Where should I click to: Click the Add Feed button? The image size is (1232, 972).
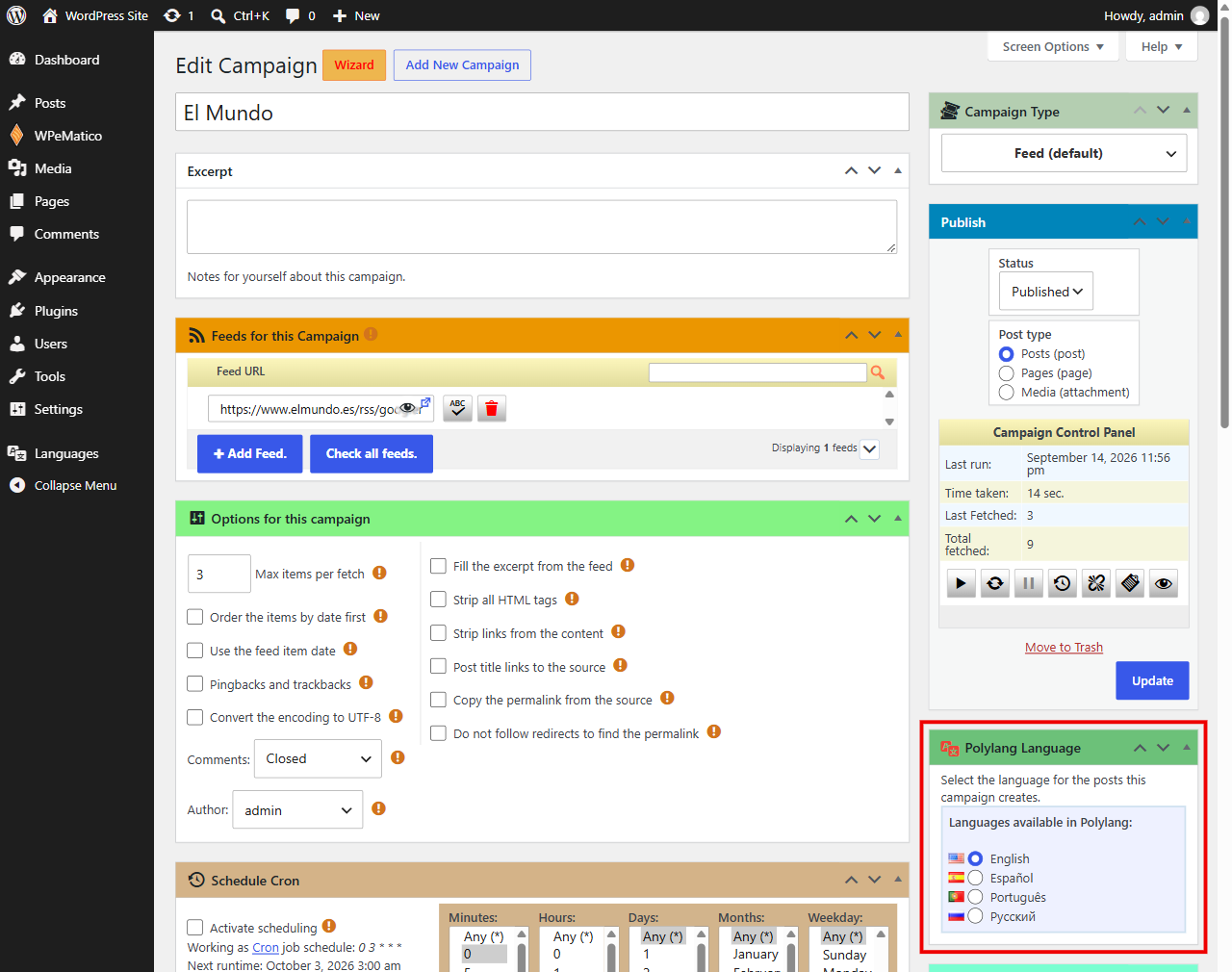[249, 453]
